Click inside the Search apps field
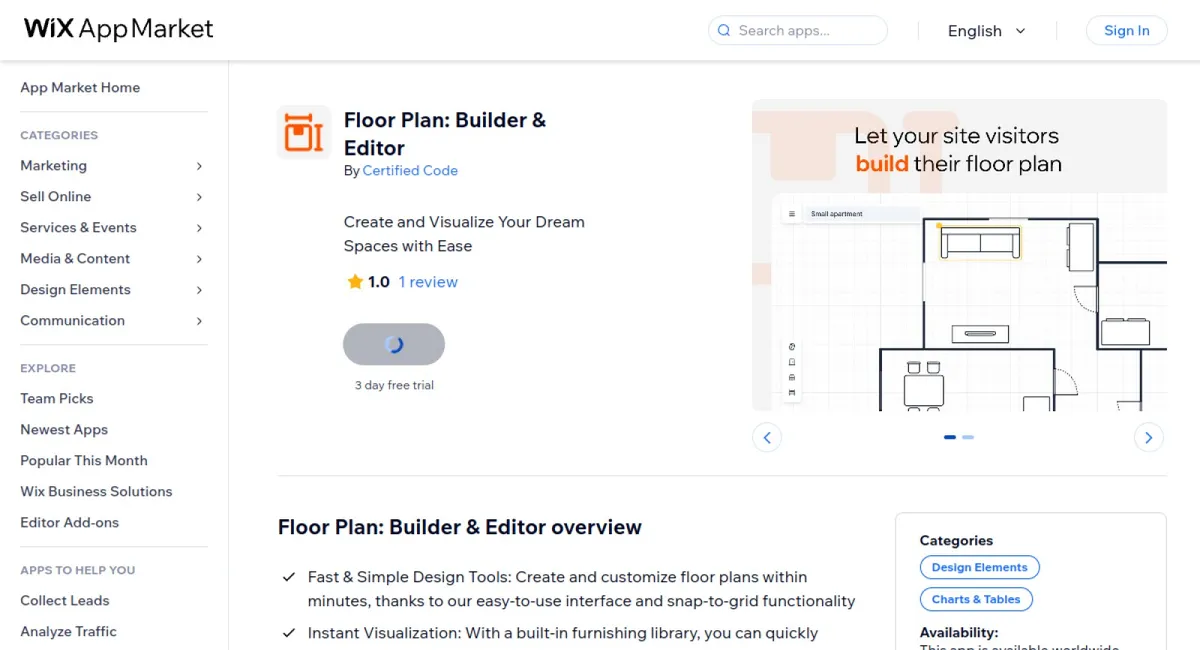Viewport: 1200px width, 650px height. (800, 30)
